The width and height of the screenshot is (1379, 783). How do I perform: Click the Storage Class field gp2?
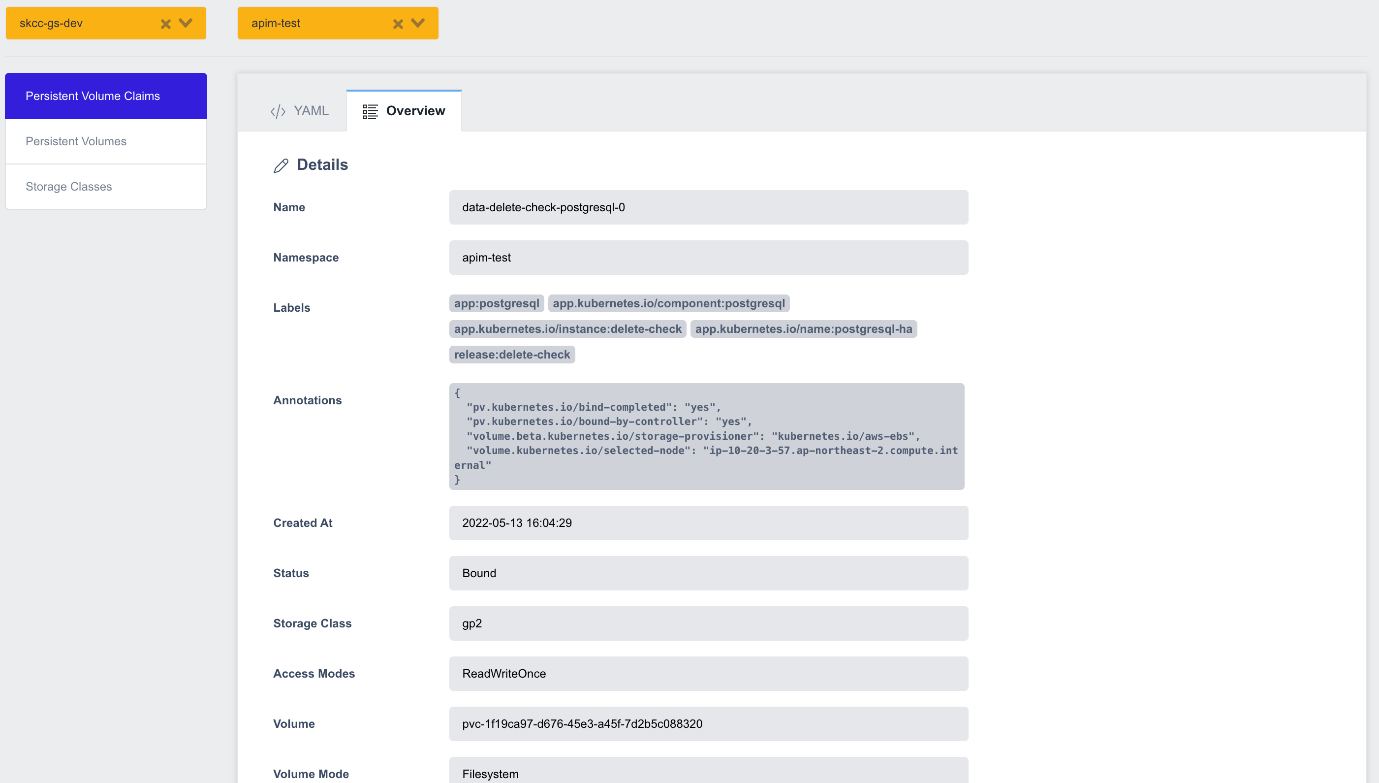click(x=708, y=623)
